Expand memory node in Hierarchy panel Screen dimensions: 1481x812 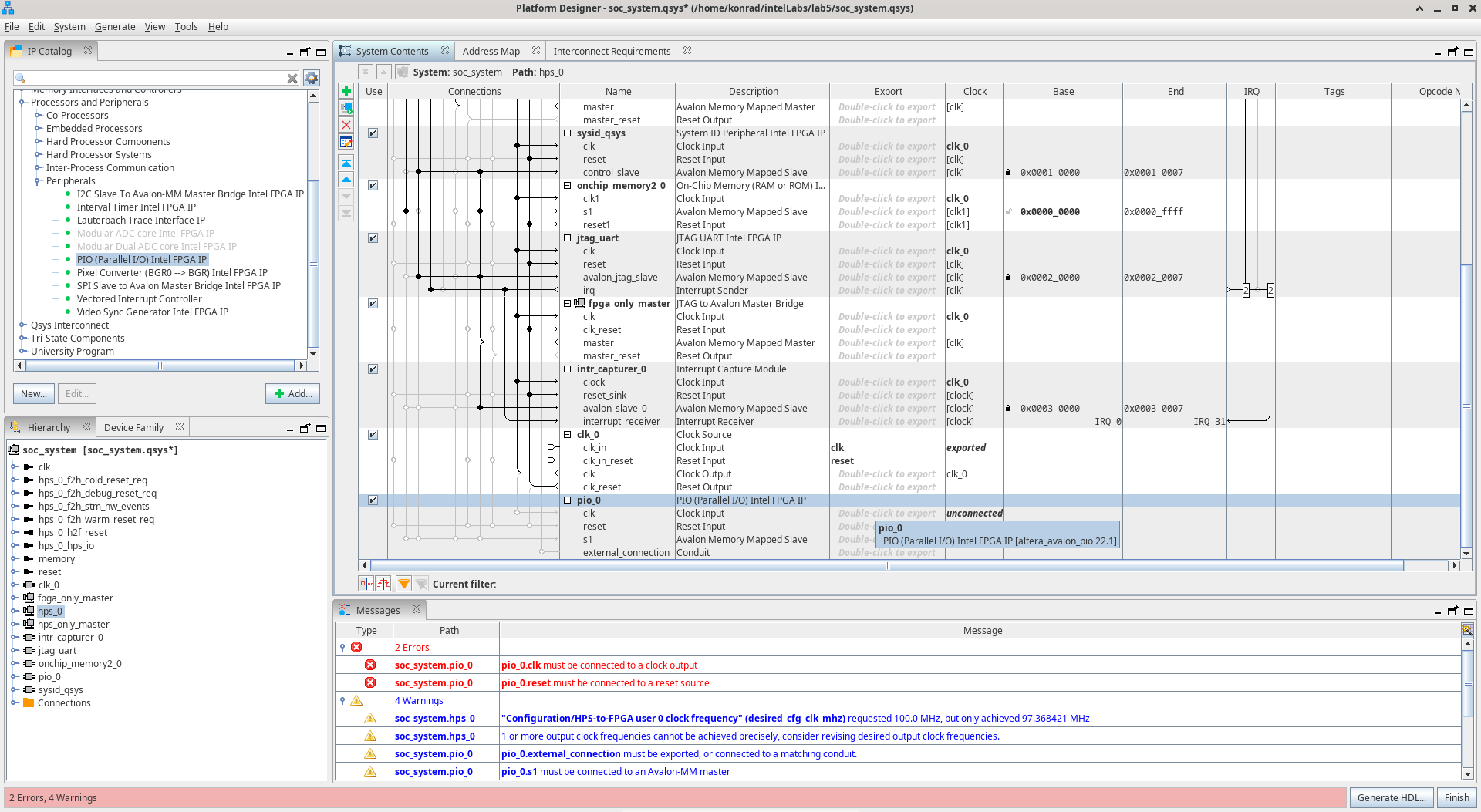14,558
